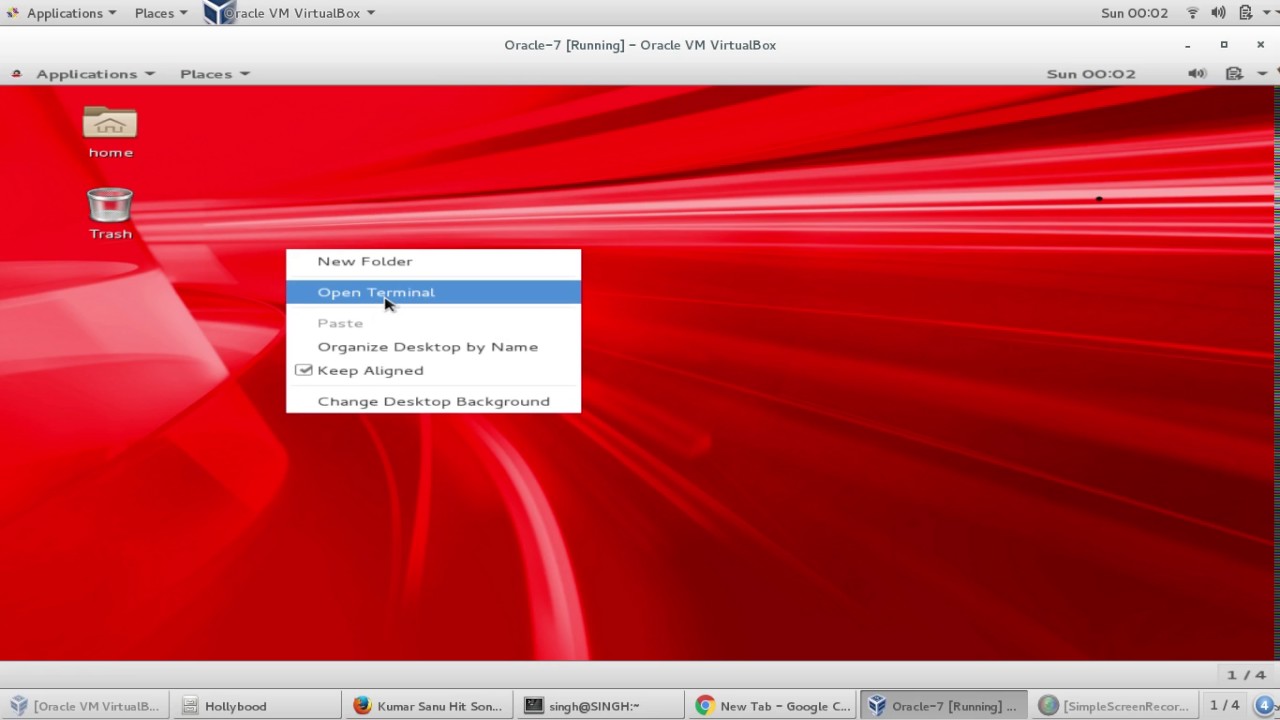Open the Trash desktop icon
Image resolution: width=1280 pixels, height=720 pixels.
(110, 213)
